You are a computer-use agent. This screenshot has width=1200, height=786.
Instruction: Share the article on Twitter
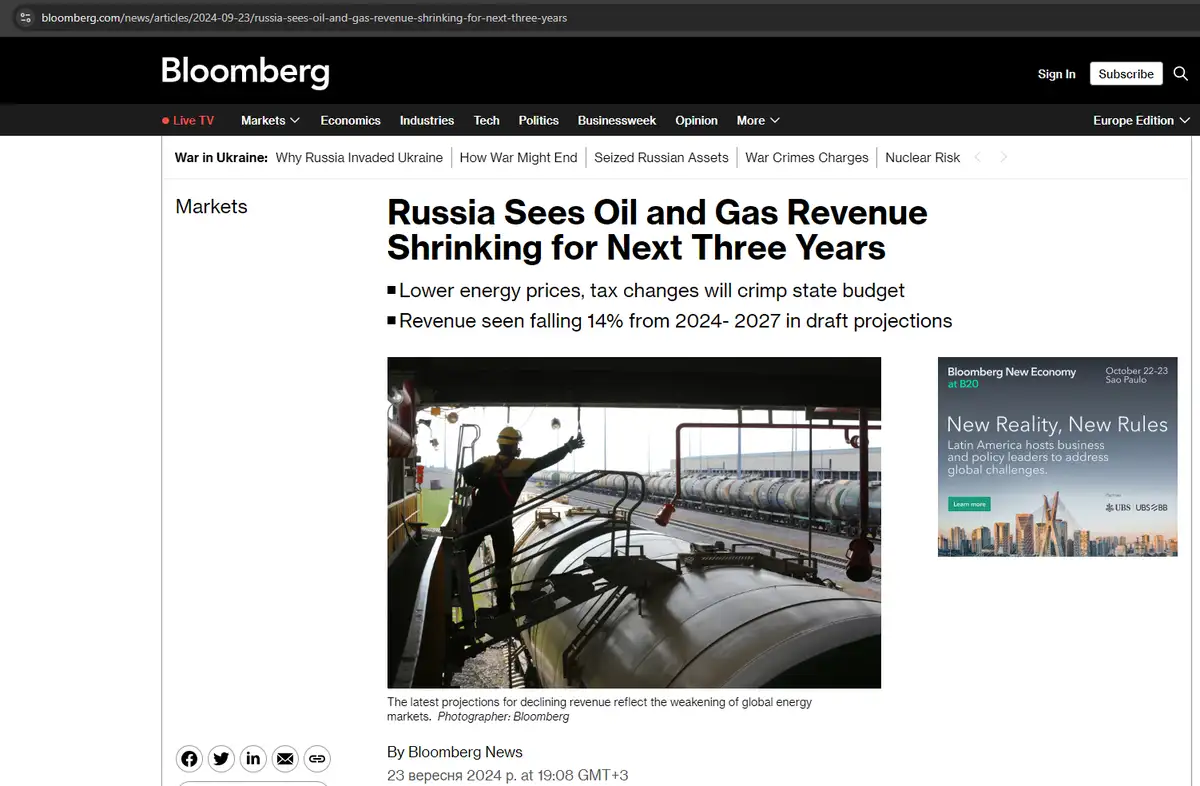point(221,759)
